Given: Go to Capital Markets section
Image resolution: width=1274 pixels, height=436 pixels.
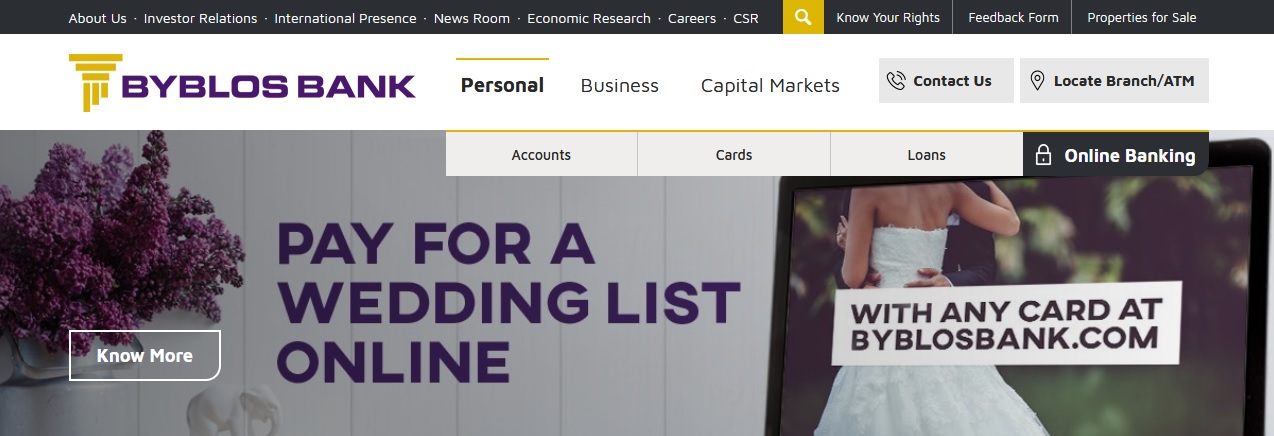Looking at the screenshot, I should [x=770, y=85].
